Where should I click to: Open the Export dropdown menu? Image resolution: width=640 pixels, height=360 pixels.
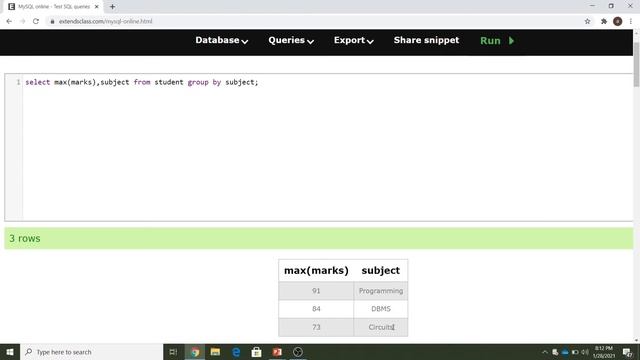pyautogui.click(x=353, y=40)
